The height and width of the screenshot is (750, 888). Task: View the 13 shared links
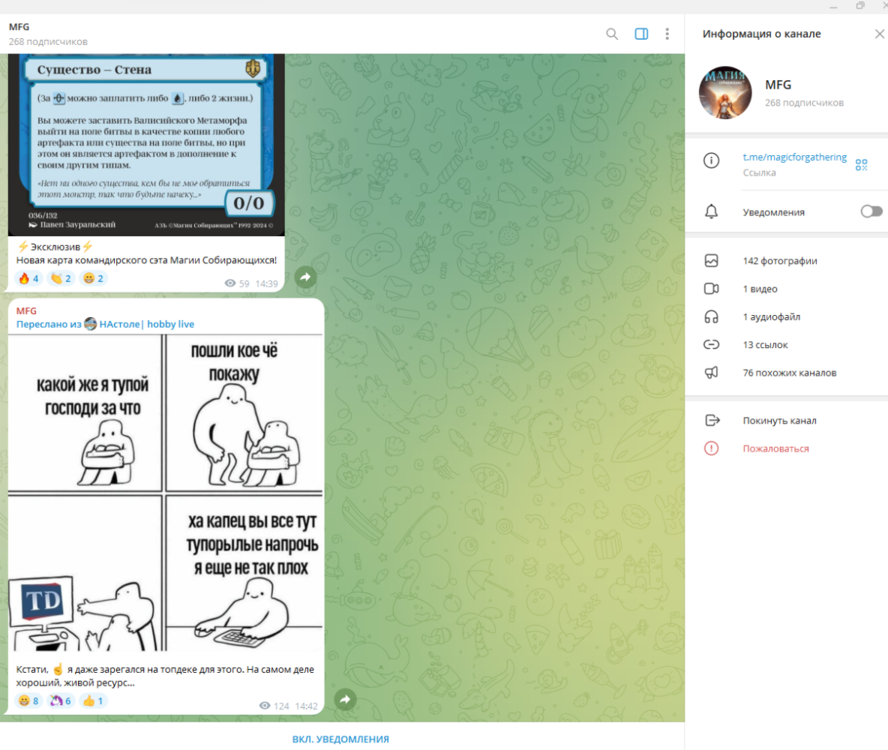pos(765,345)
